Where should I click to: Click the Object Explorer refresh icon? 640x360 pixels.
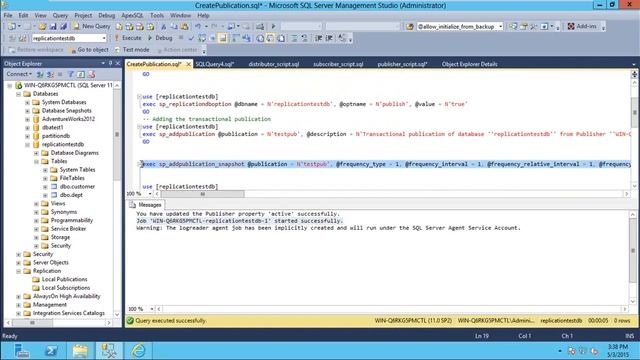point(81,74)
